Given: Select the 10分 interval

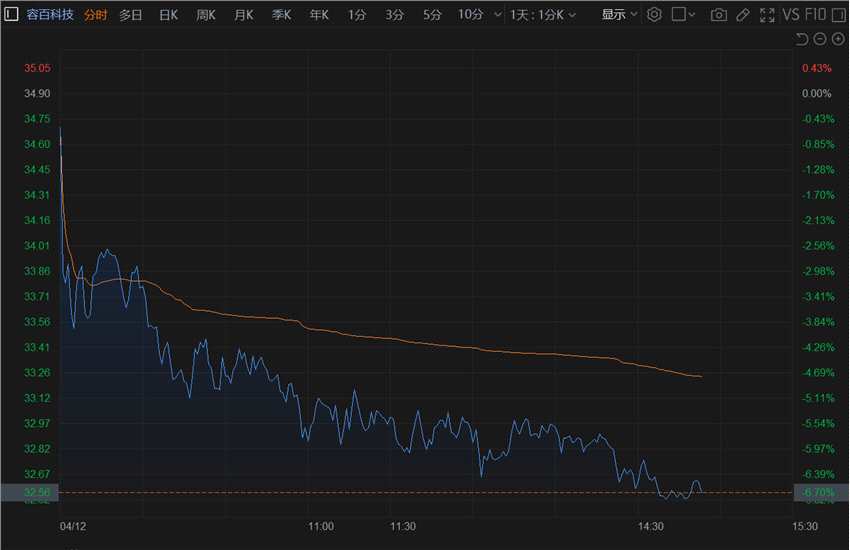Looking at the screenshot, I should click(471, 15).
